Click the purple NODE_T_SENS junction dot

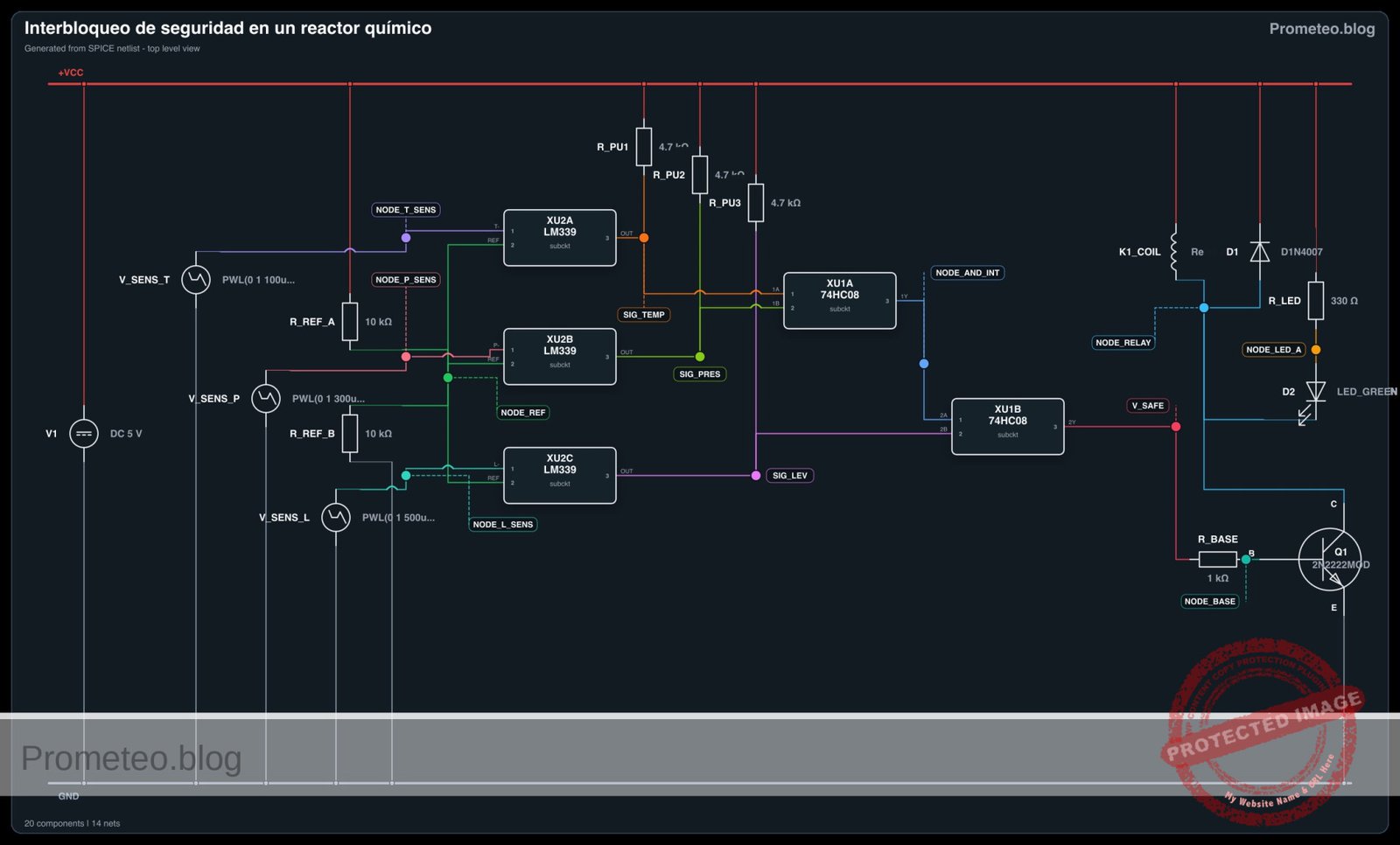coord(406,238)
